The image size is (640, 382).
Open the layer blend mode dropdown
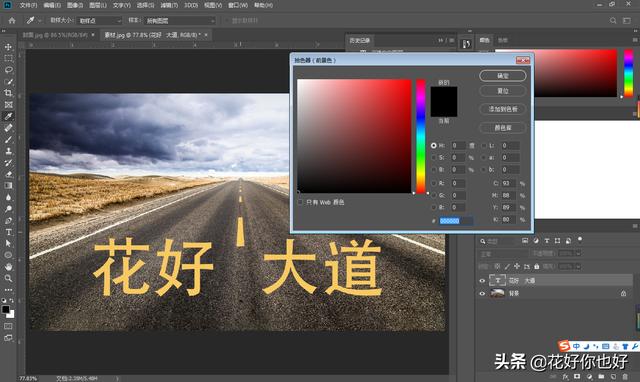[x=504, y=254]
